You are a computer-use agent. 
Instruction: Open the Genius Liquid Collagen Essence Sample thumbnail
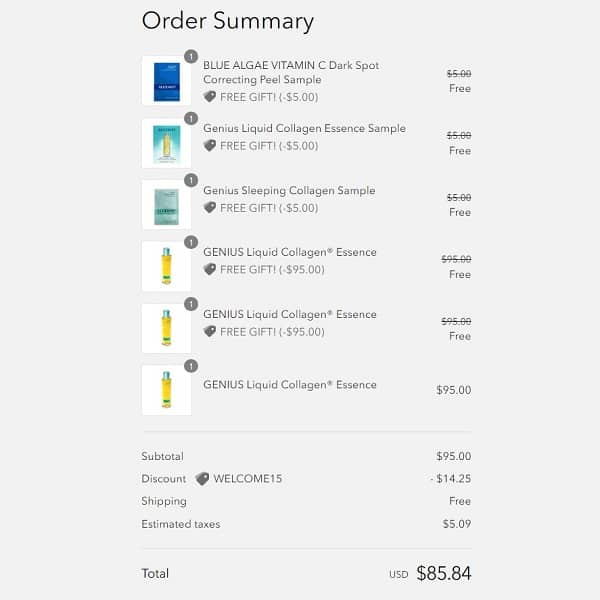pos(166,143)
